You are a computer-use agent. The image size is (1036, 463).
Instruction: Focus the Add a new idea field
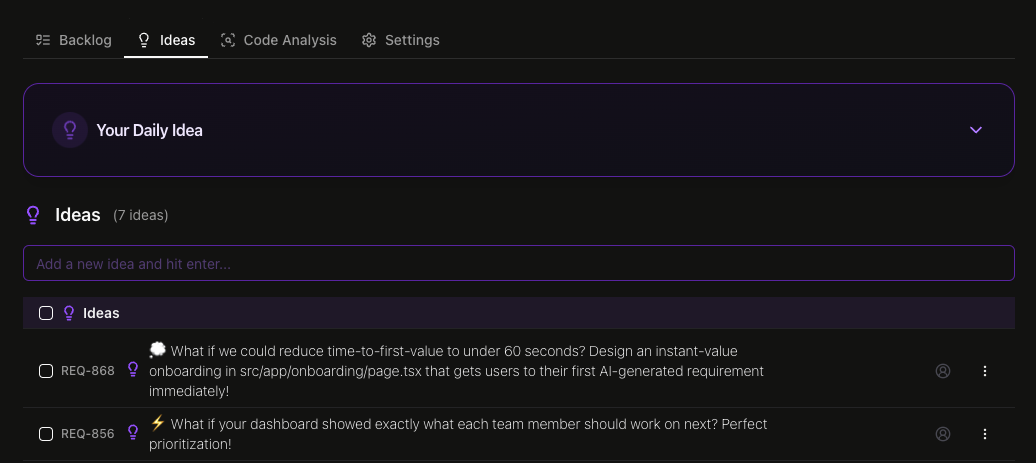(x=519, y=264)
